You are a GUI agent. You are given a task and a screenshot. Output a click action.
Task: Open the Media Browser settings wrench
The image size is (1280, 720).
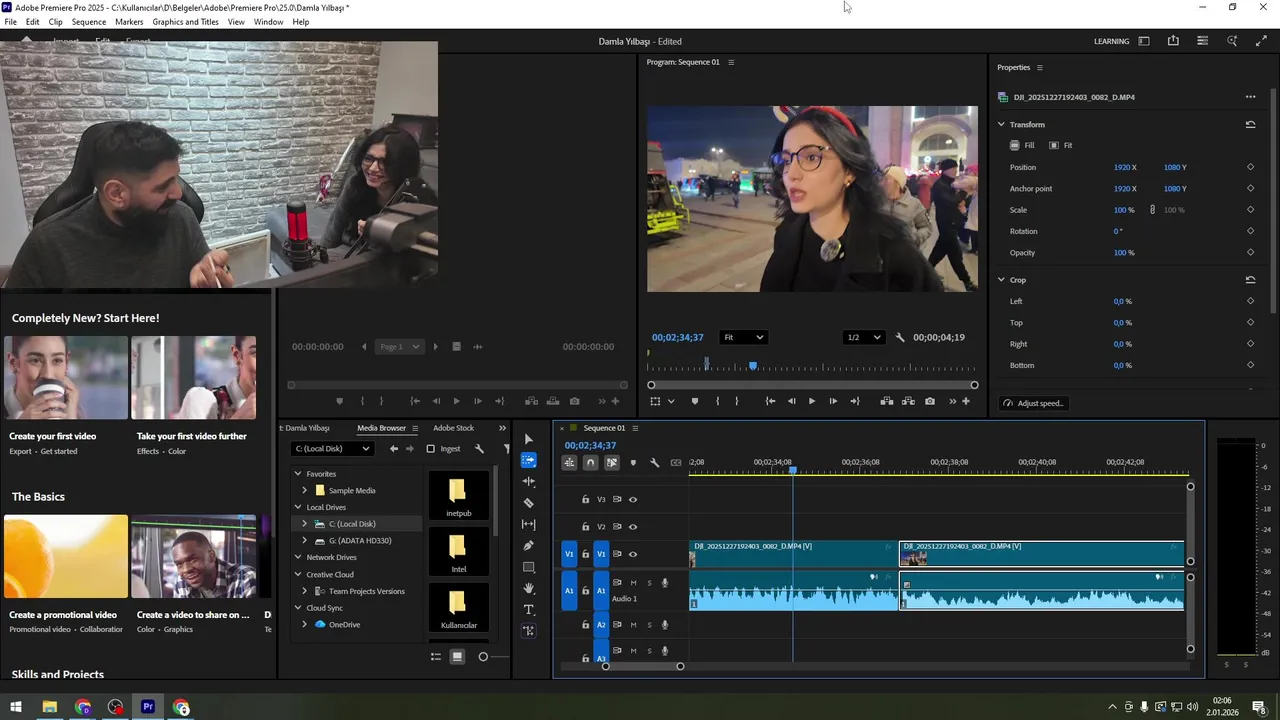479,449
